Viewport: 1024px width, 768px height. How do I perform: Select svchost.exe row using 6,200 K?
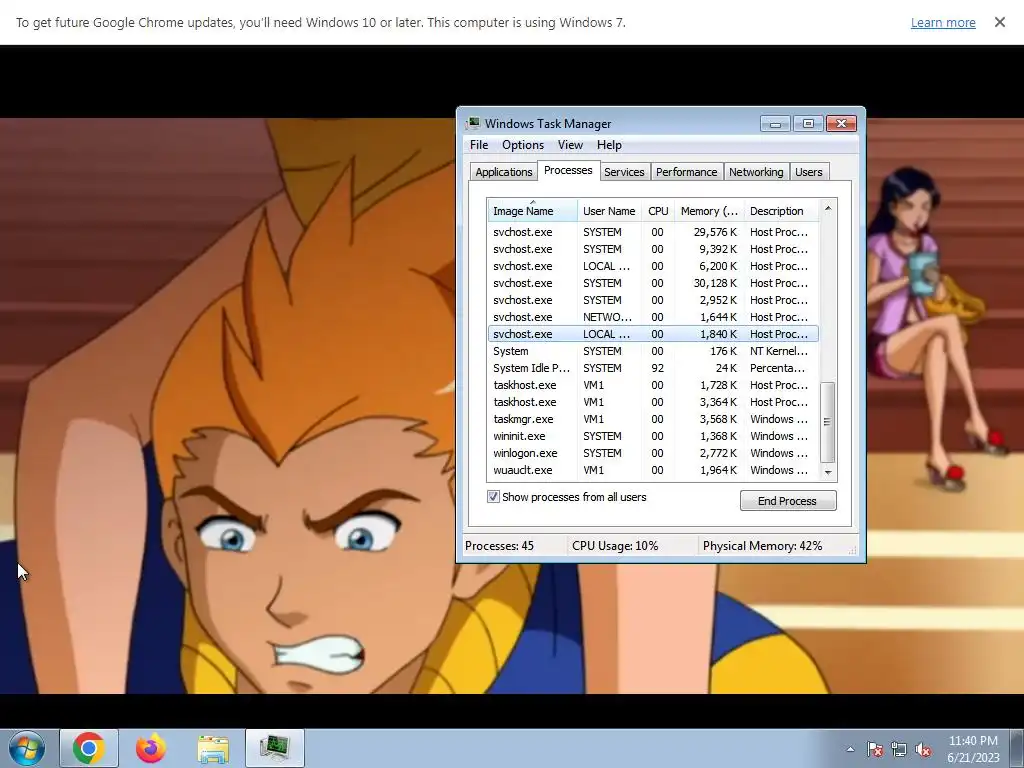pyautogui.click(x=653, y=266)
